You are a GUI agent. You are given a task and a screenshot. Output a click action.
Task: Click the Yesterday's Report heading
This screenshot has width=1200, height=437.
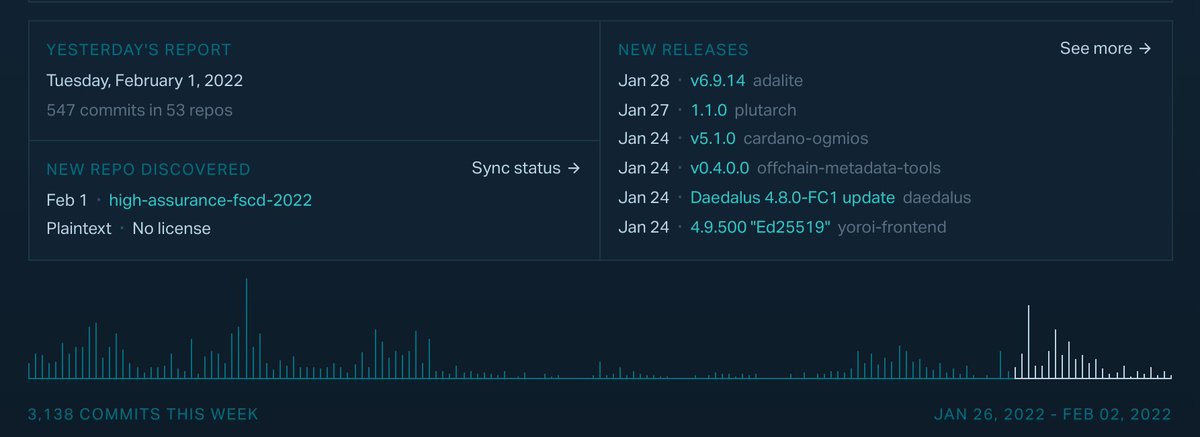(139, 49)
